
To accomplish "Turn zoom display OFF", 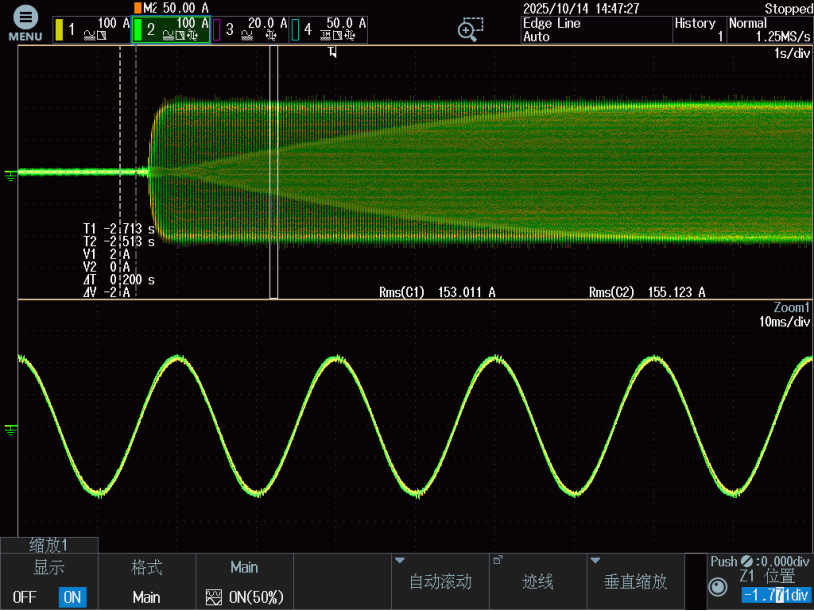I will tap(24, 597).
